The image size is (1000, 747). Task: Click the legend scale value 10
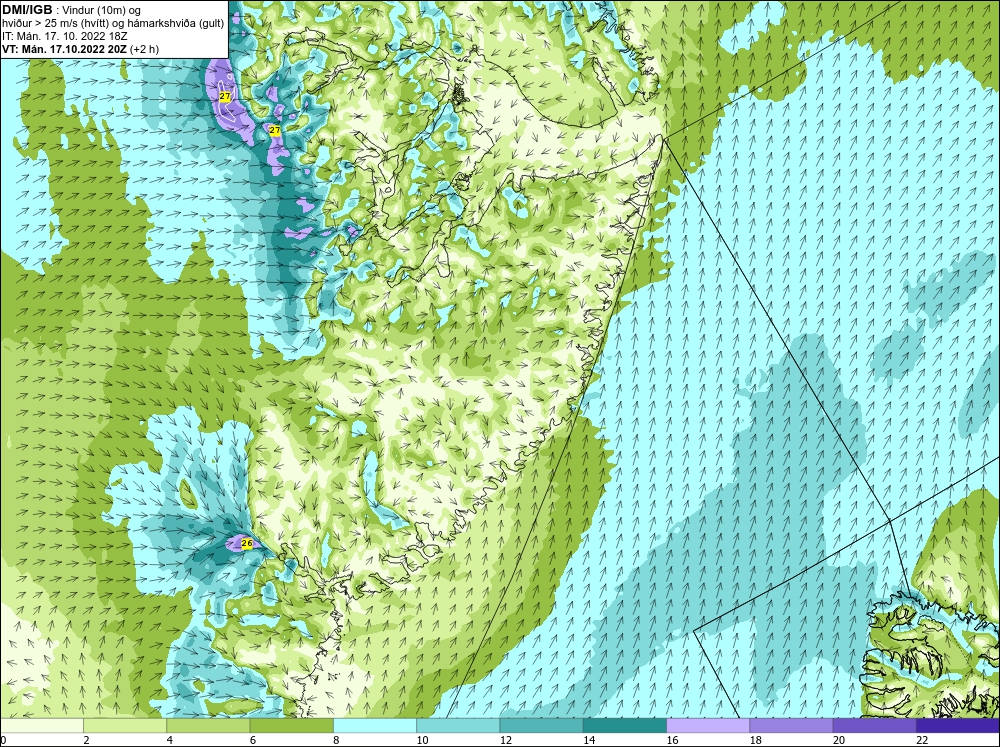coord(422,740)
